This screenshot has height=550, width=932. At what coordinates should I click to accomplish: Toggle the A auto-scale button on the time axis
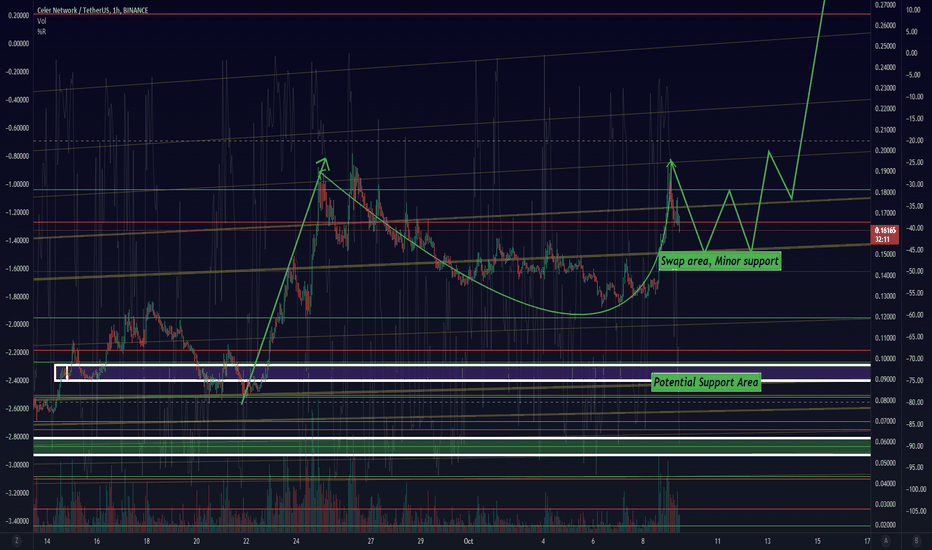(886, 541)
